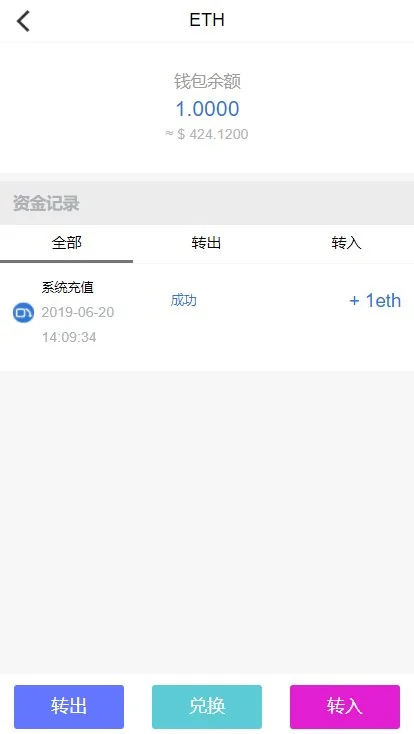Click the 系统充值 title text

click(x=67, y=287)
